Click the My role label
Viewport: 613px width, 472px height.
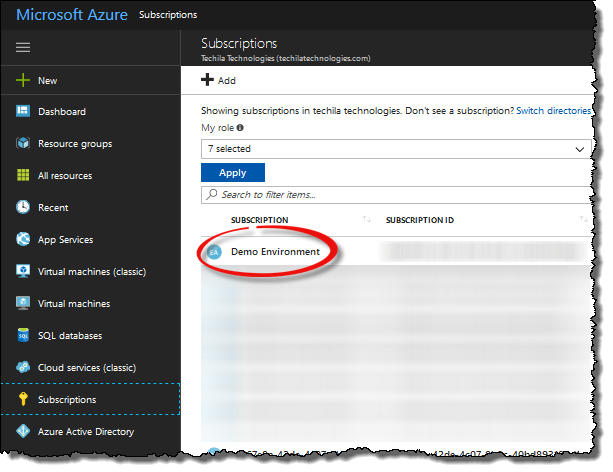point(217,127)
